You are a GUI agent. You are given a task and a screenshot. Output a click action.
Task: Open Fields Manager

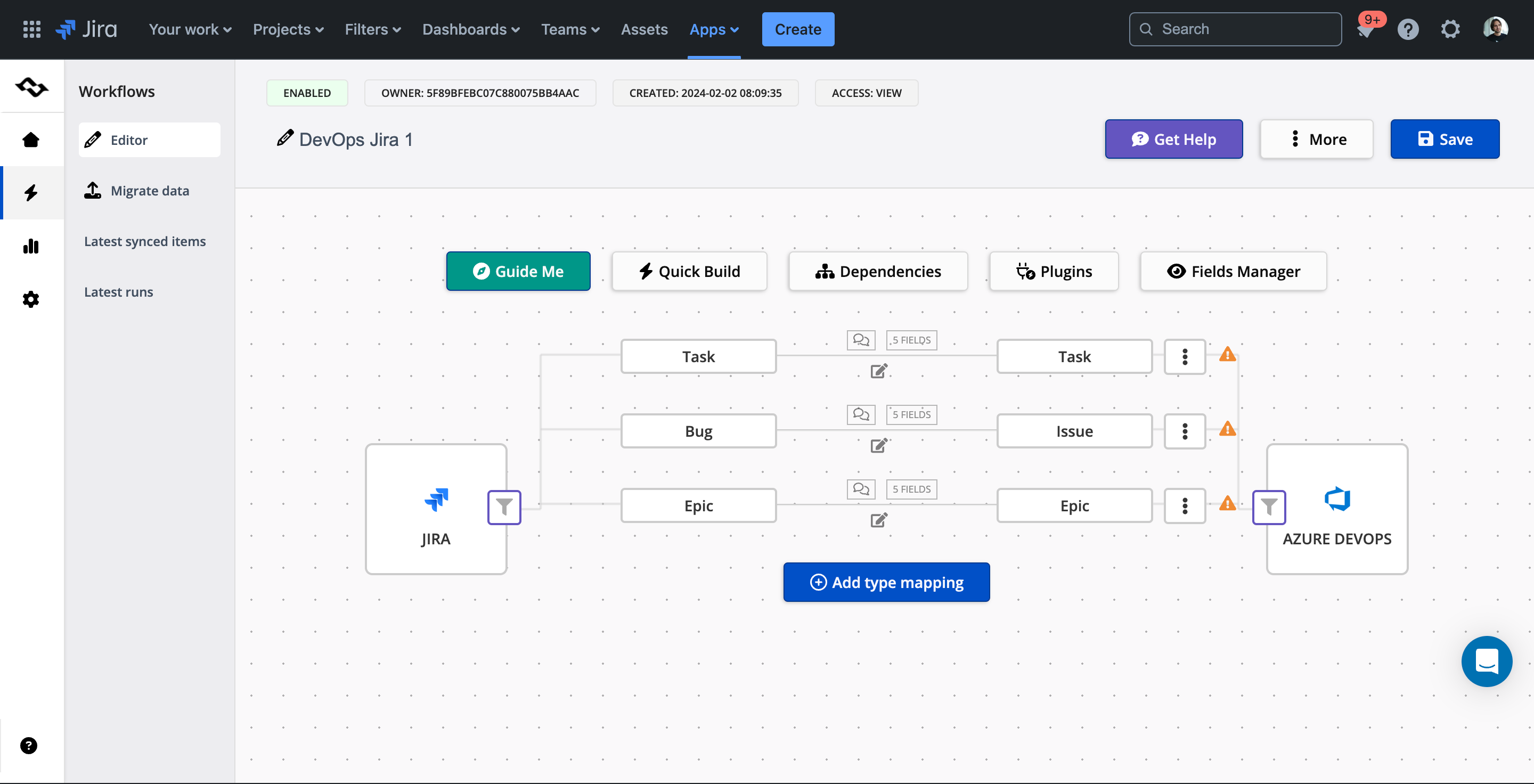[x=1233, y=271]
